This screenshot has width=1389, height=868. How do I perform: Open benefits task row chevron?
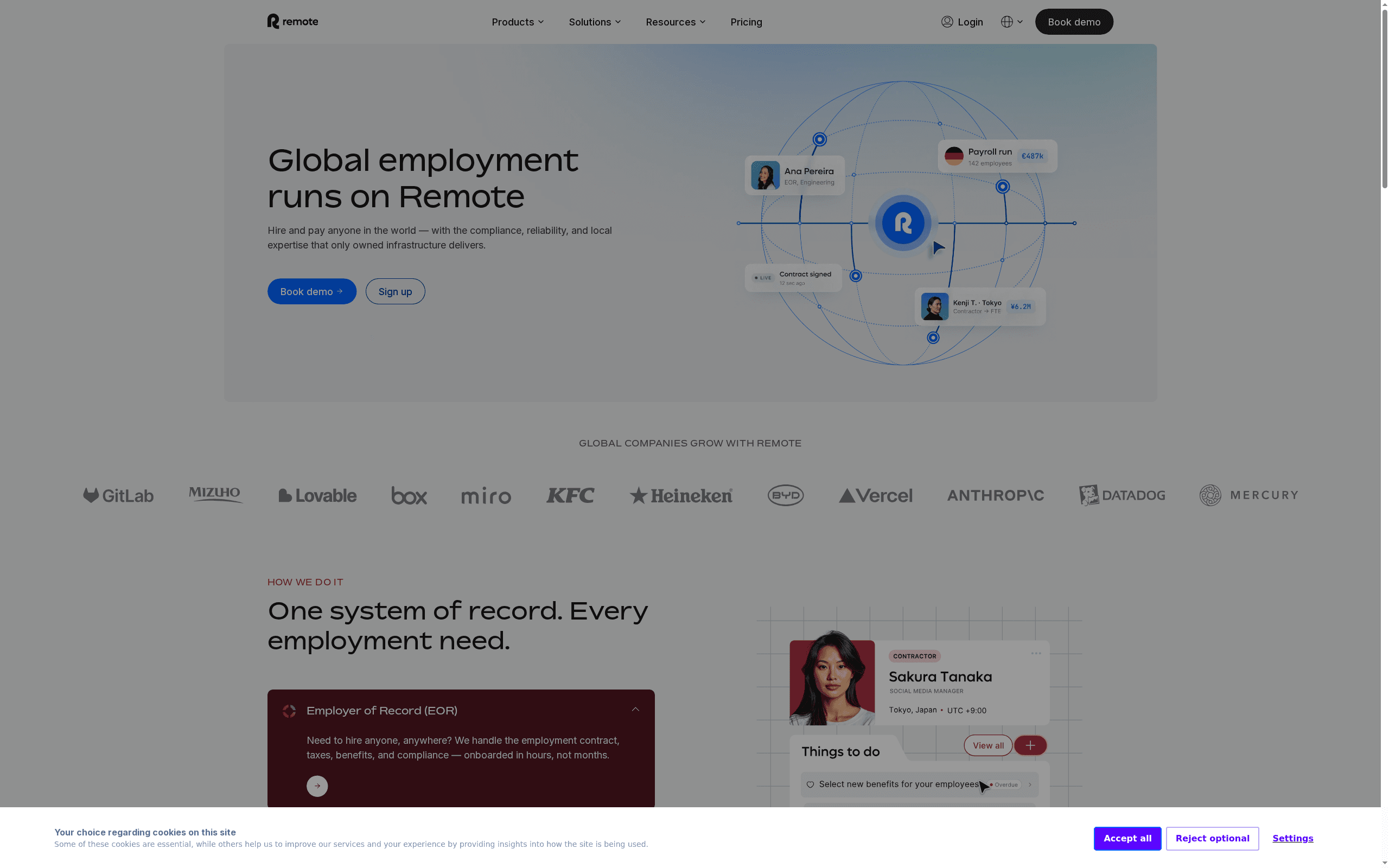(1030, 785)
